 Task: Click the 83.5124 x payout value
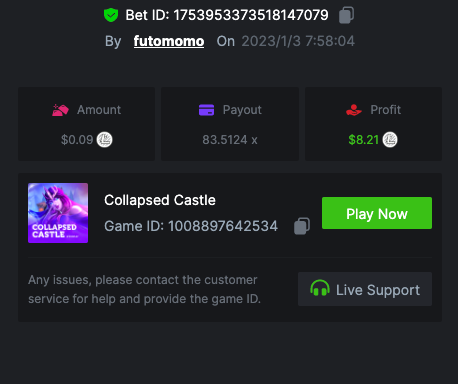click(230, 140)
